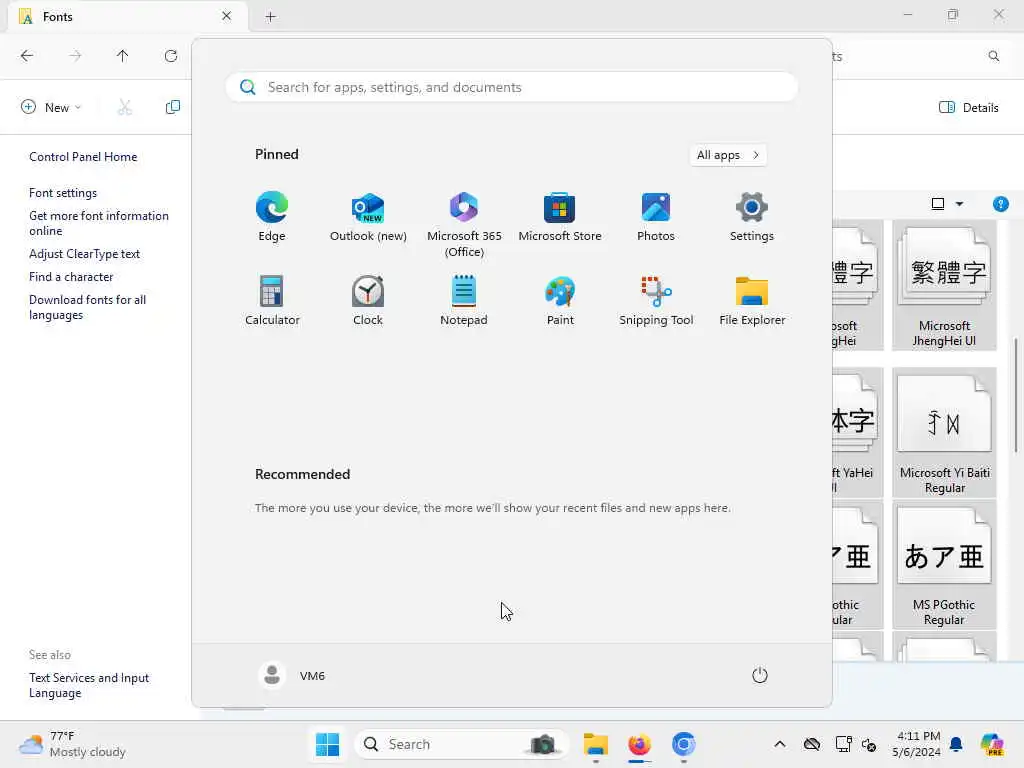Click the Windows Start button on taskbar
This screenshot has width=1024, height=768.
point(327,744)
